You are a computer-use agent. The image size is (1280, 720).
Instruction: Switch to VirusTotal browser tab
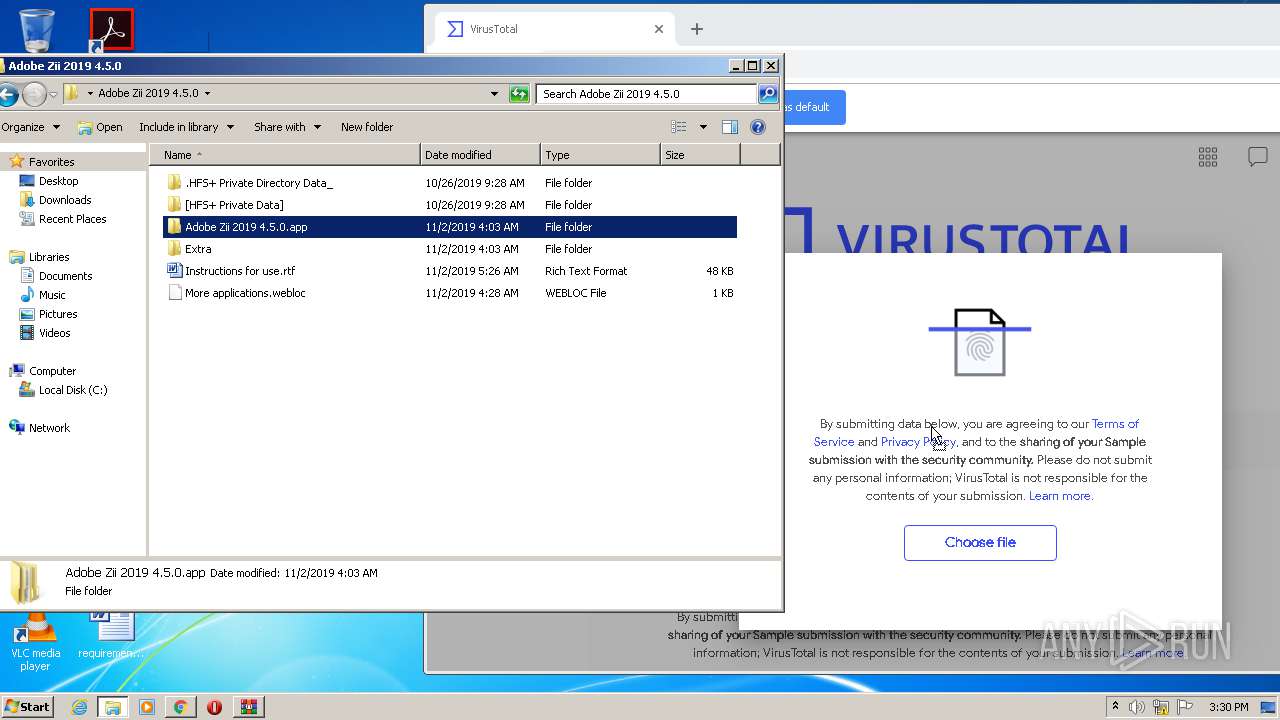[552, 29]
